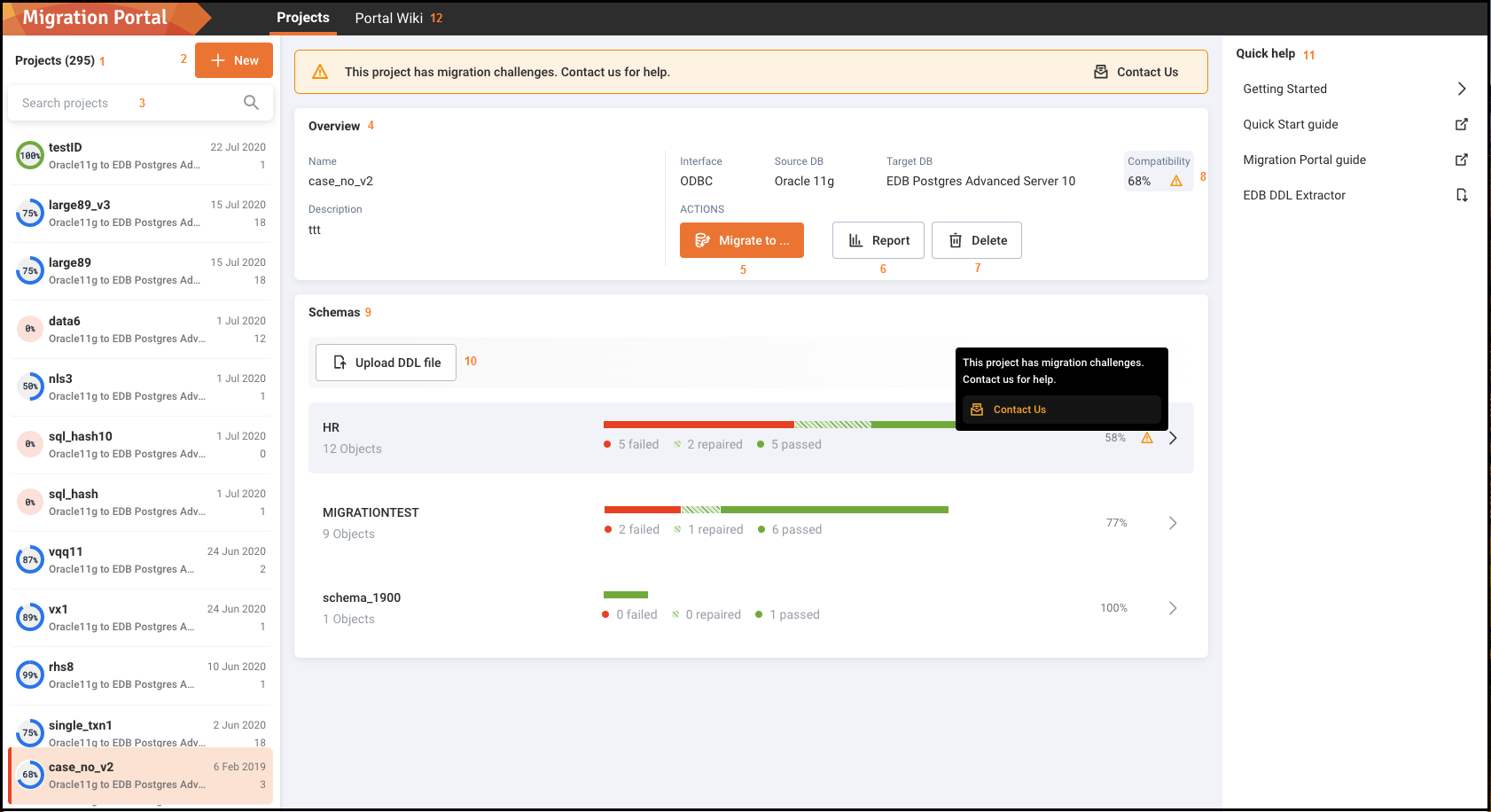Open the Quick Start guide link
This screenshot has height=812, width=1491.
(x=1291, y=124)
